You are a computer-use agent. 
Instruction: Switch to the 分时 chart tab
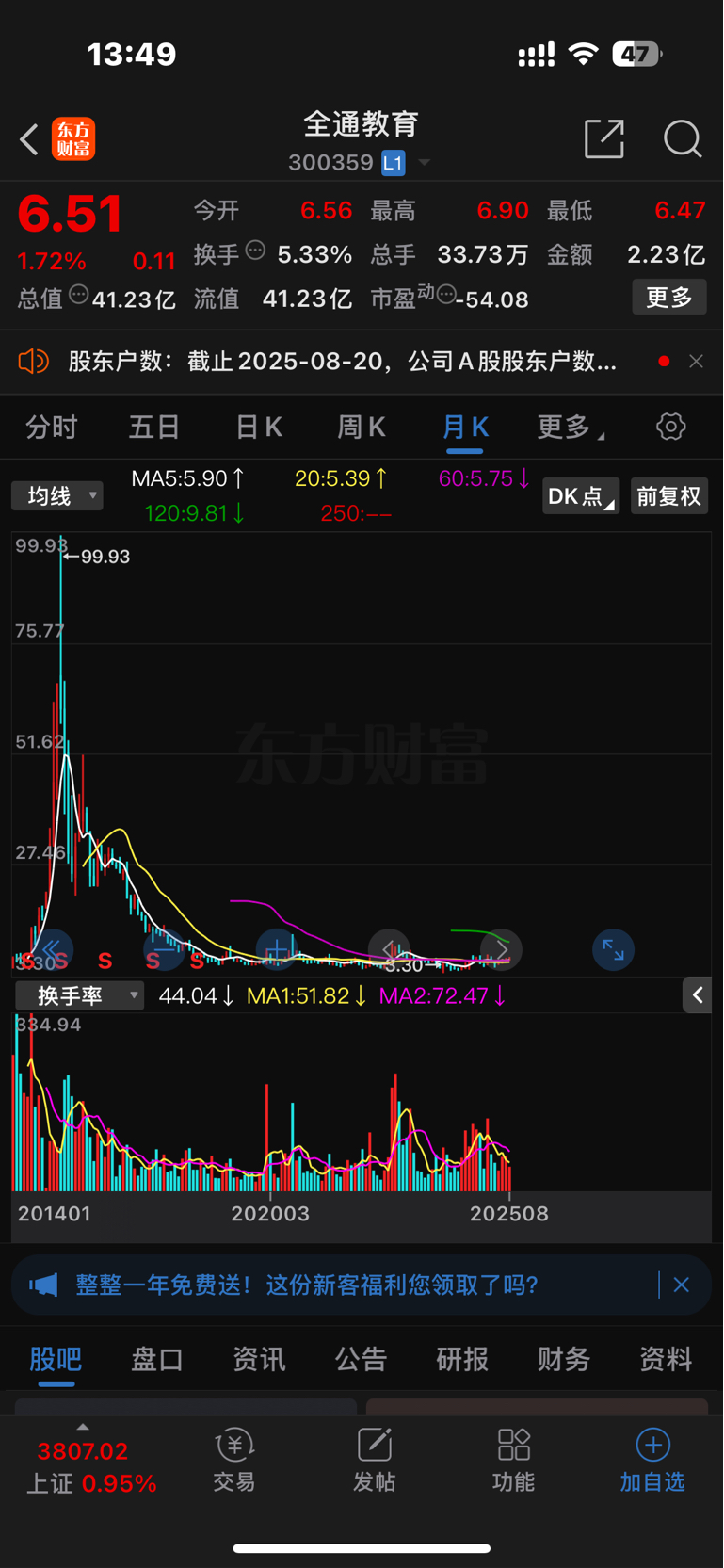(x=51, y=428)
